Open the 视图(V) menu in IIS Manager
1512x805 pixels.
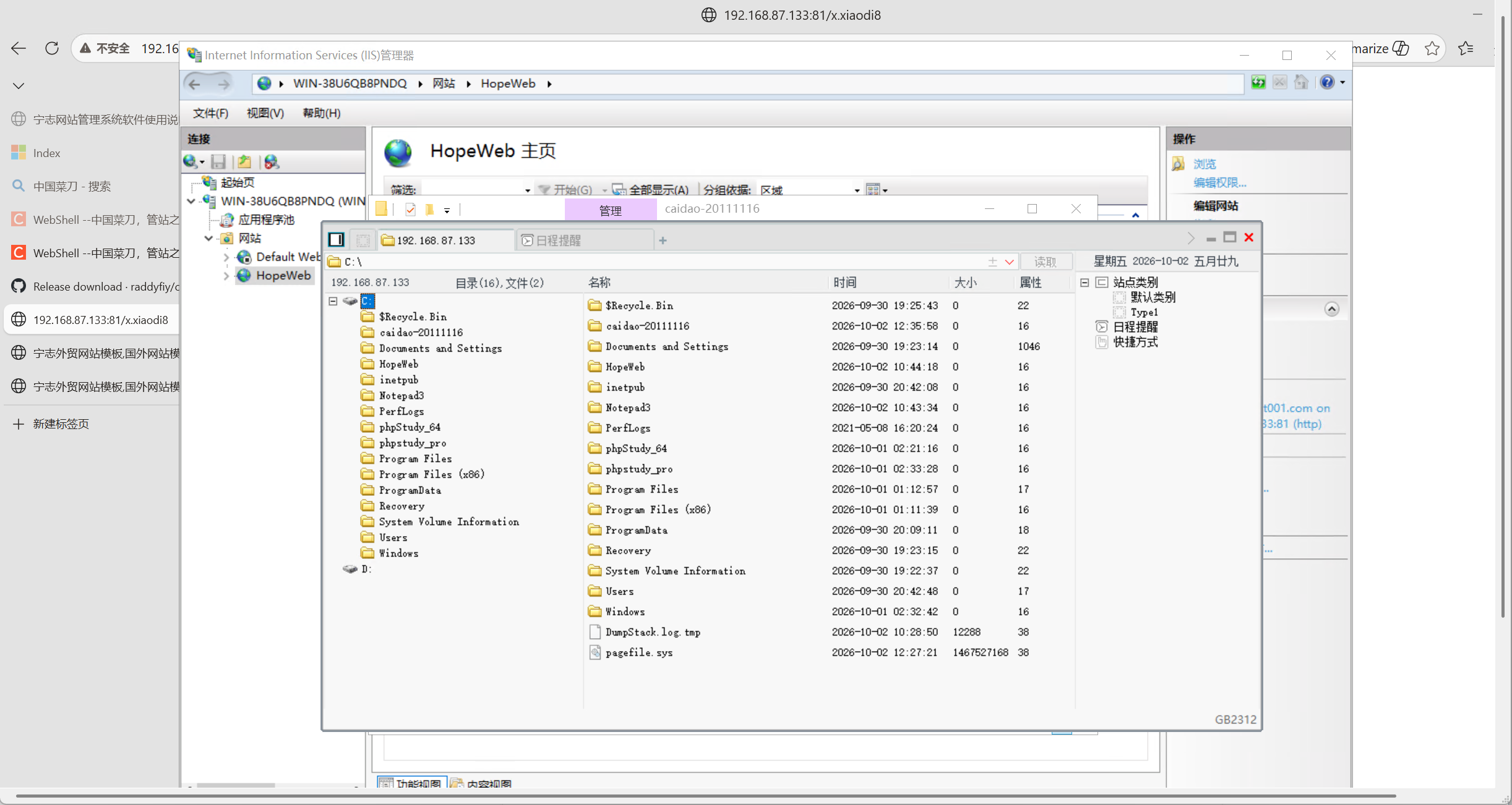coord(265,113)
